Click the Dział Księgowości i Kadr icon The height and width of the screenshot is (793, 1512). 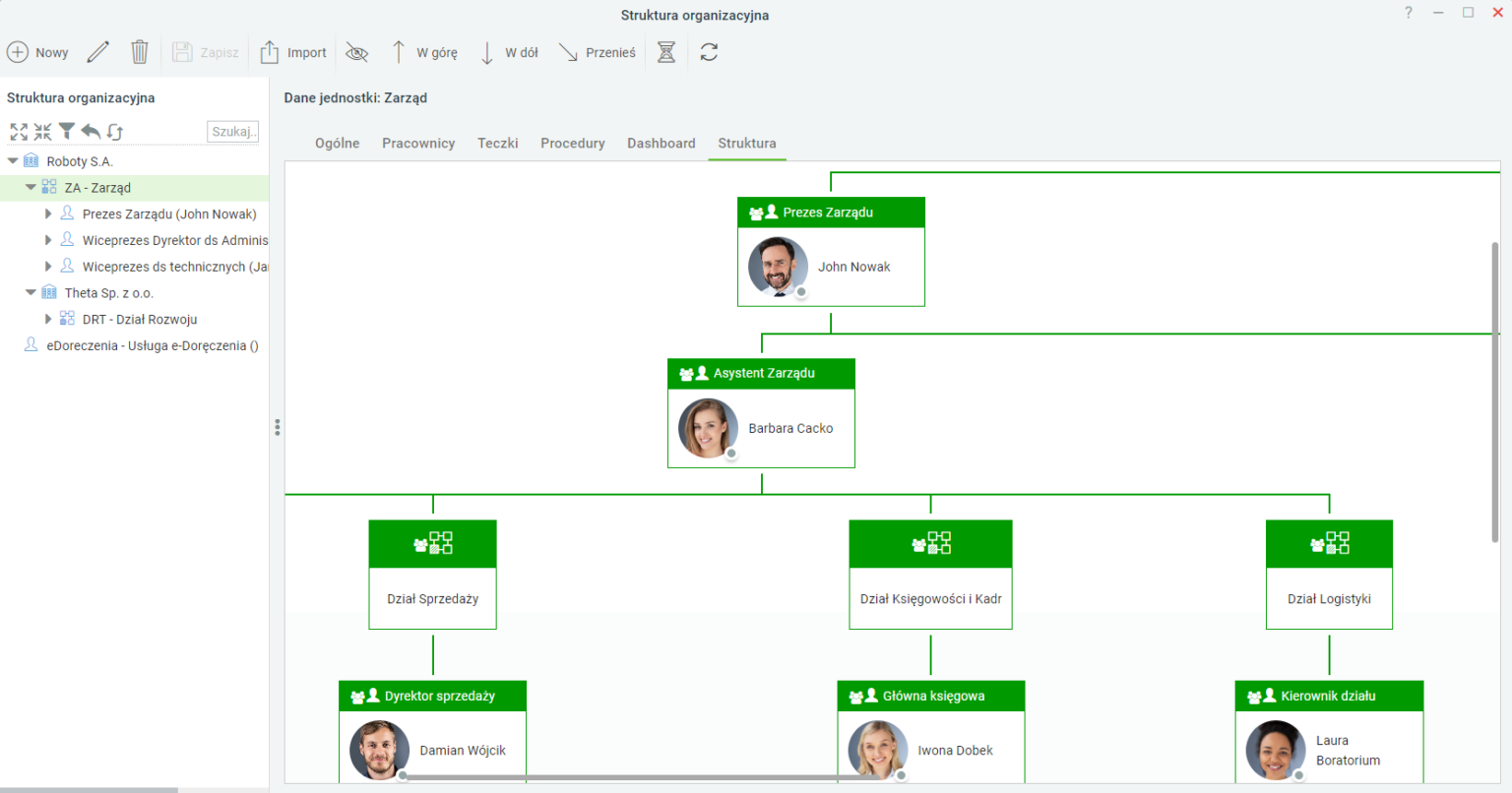point(931,543)
